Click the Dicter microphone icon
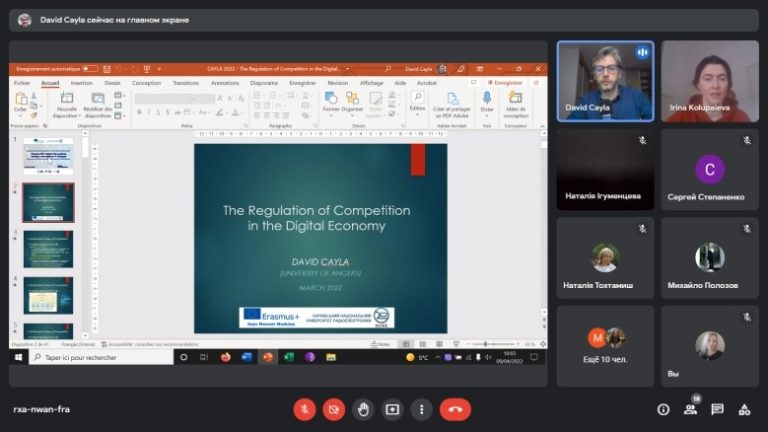 [487, 98]
